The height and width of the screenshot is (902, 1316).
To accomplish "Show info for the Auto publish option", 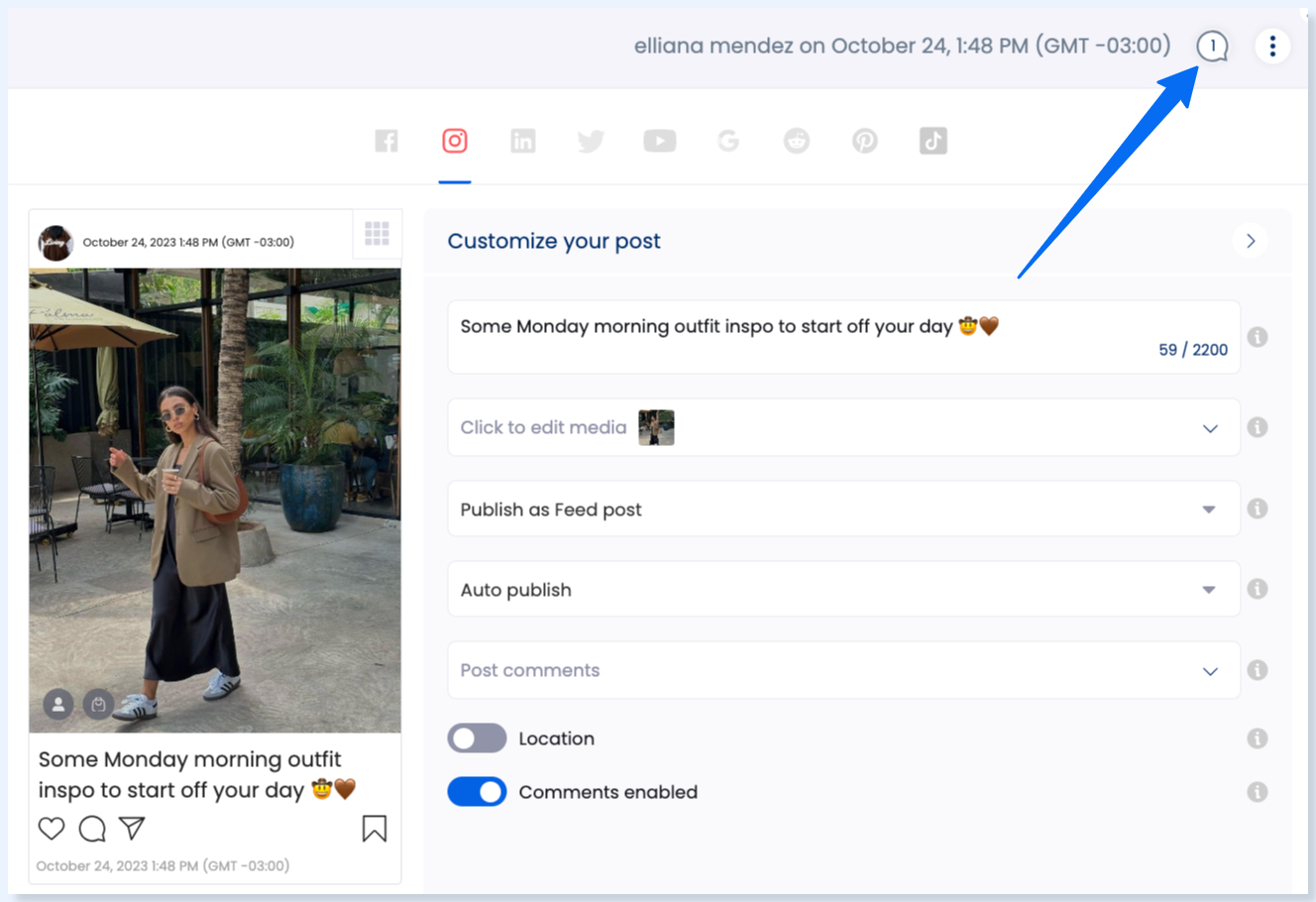I will click(1258, 589).
